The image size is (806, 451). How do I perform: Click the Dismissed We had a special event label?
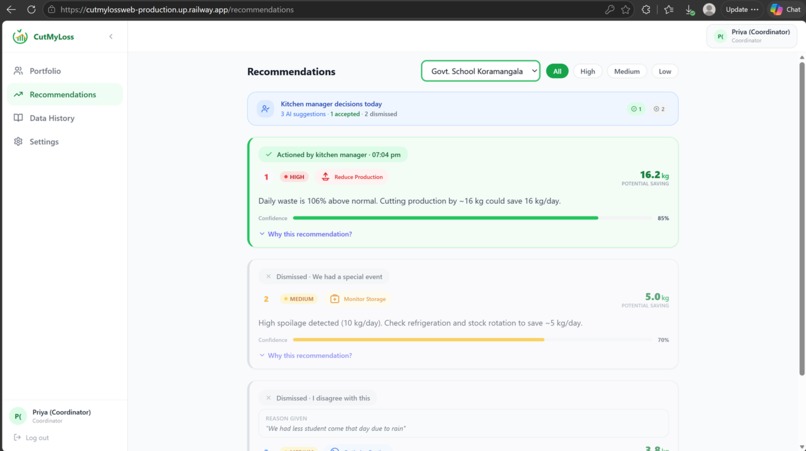point(324,277)
